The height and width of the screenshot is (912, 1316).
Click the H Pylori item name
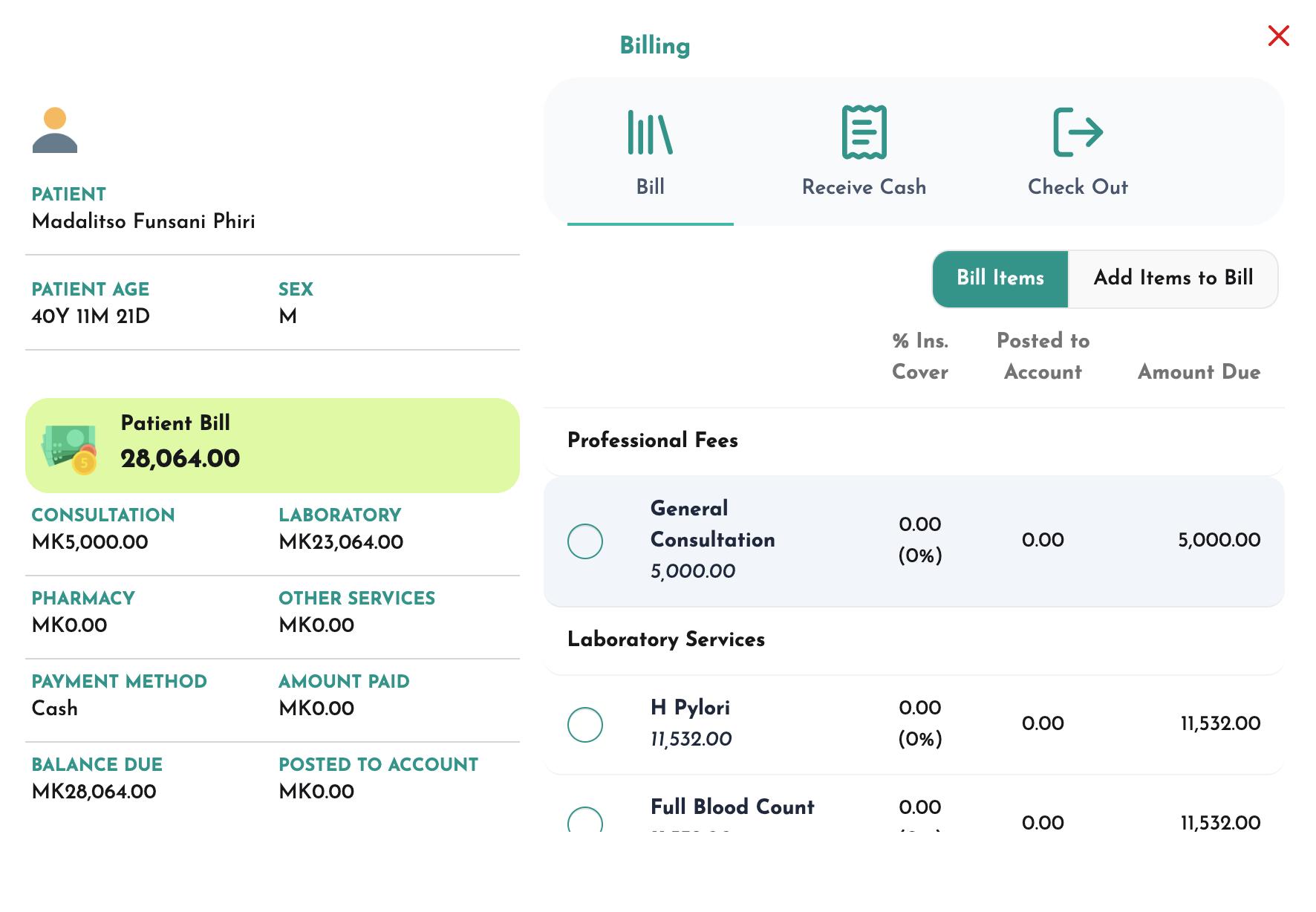(x=690, y=708)
